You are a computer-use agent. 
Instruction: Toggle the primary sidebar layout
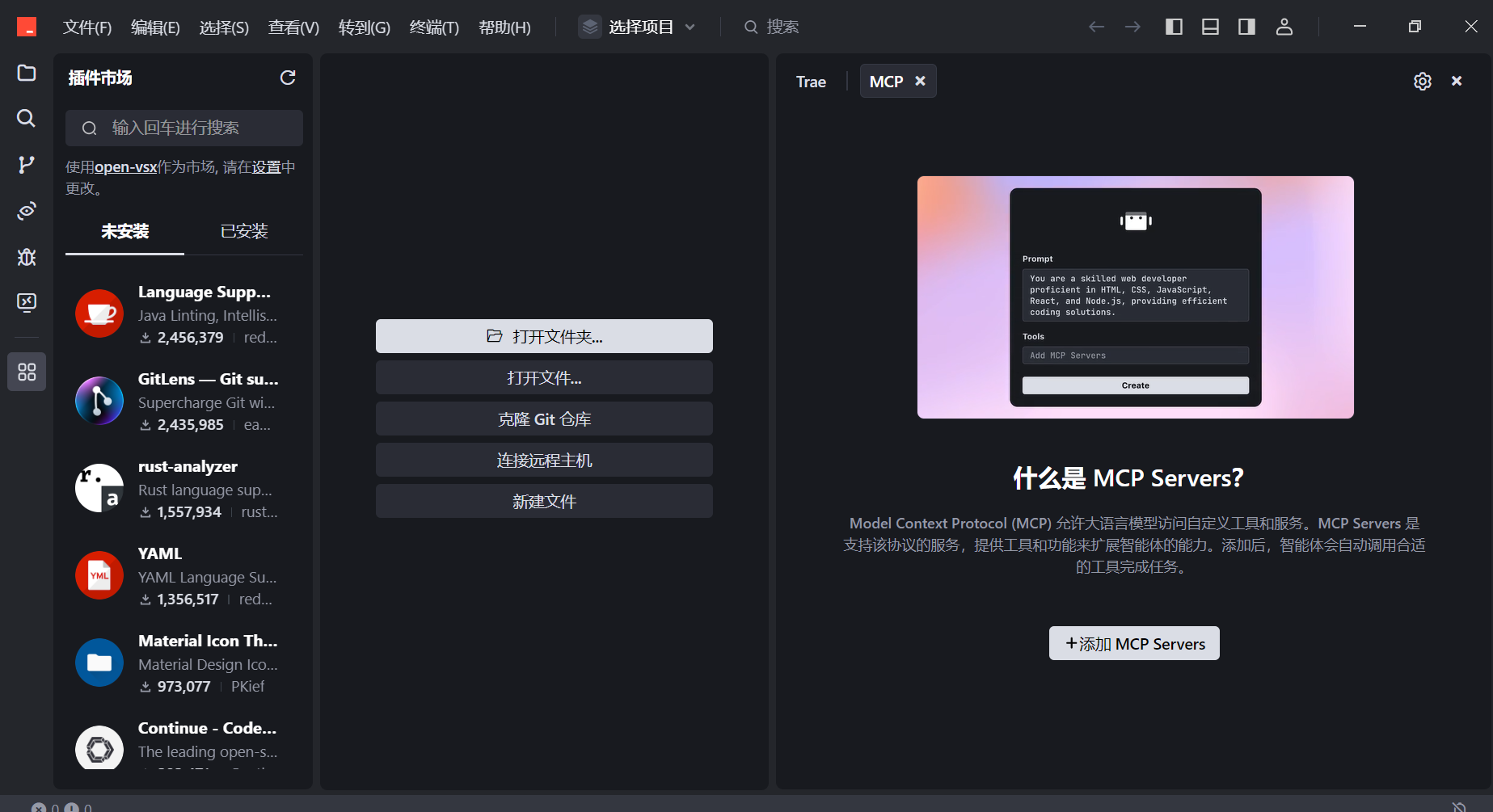pos(1174,26)
